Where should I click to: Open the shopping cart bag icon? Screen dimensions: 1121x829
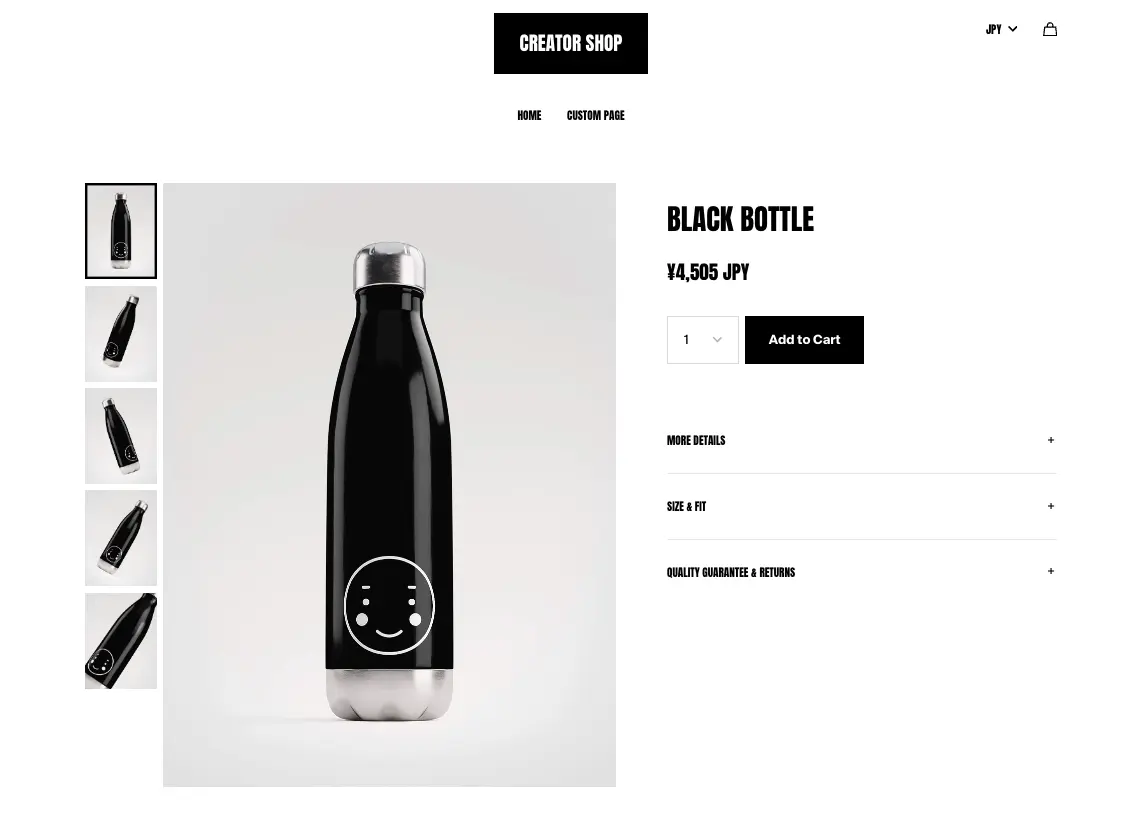click(1050, 29)
